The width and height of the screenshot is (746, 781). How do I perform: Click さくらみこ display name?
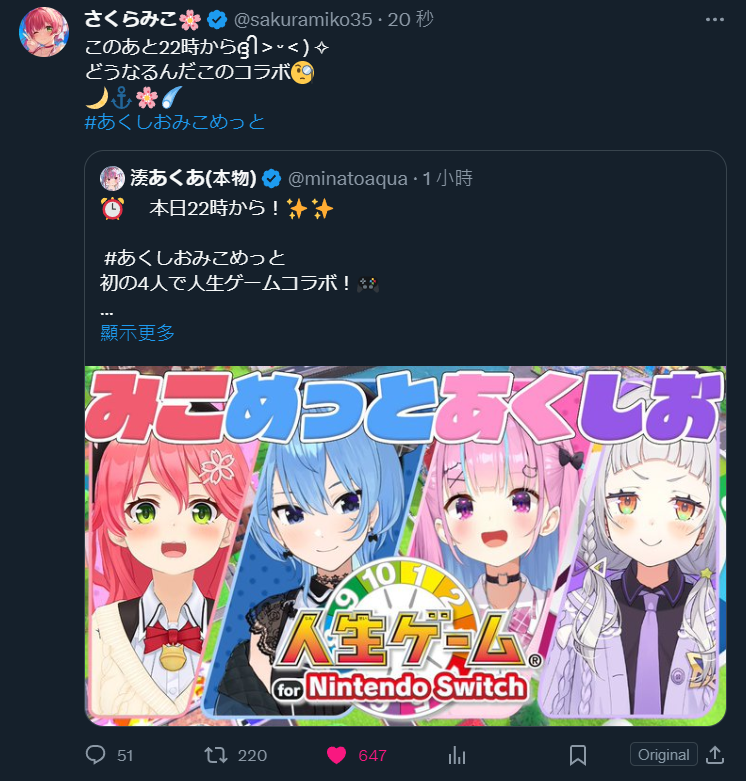(130, 19)
